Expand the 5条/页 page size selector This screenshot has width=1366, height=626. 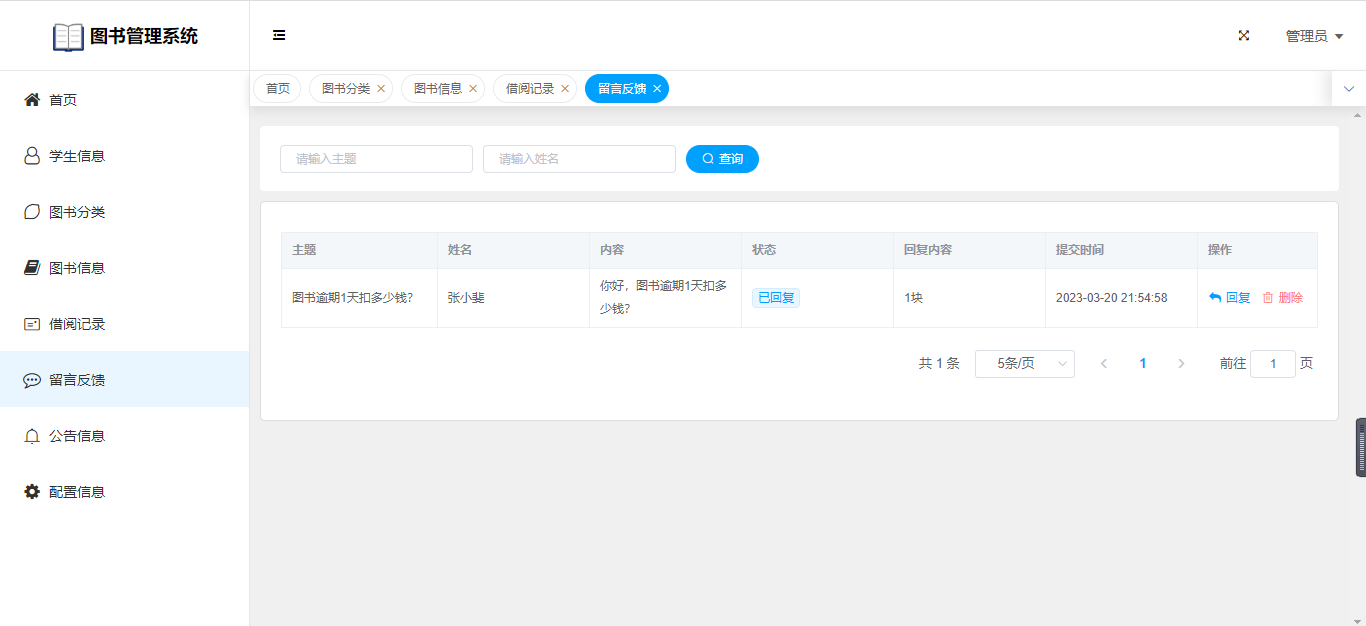pos(1024,364)
